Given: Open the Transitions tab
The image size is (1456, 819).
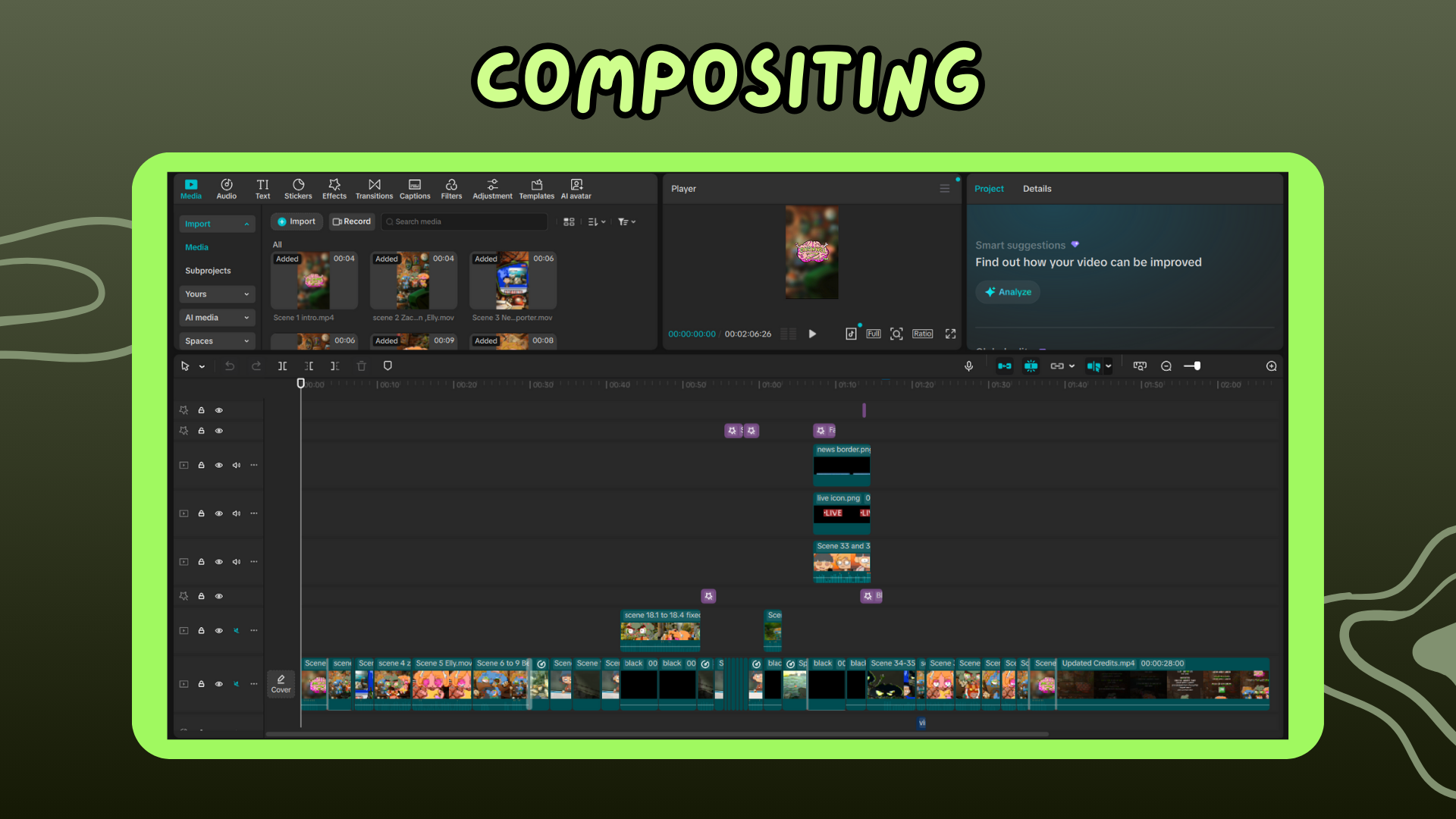Looking at the screenshot, I should 374,189.
